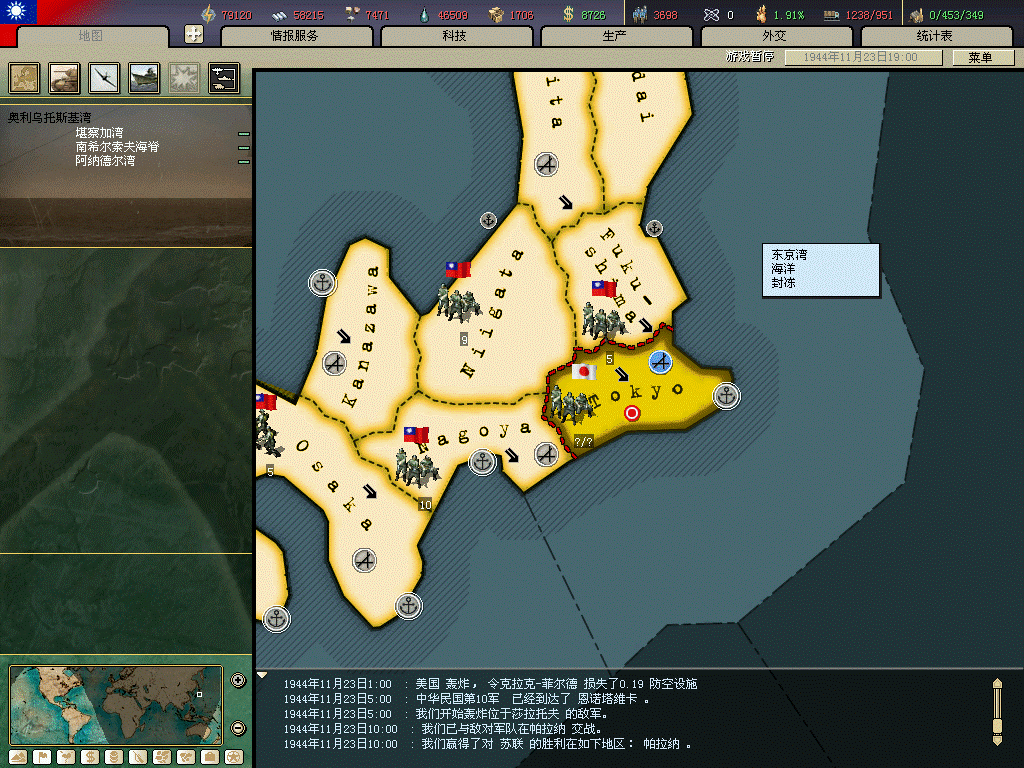
Task: Collapse the message log with the triangle
Action: tap(262, 675)
